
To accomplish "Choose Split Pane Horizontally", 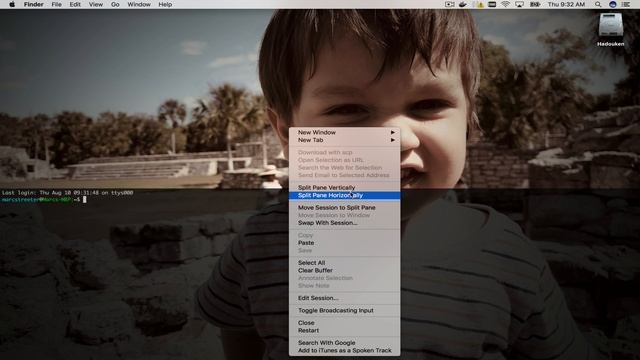I will coord(344,195).
